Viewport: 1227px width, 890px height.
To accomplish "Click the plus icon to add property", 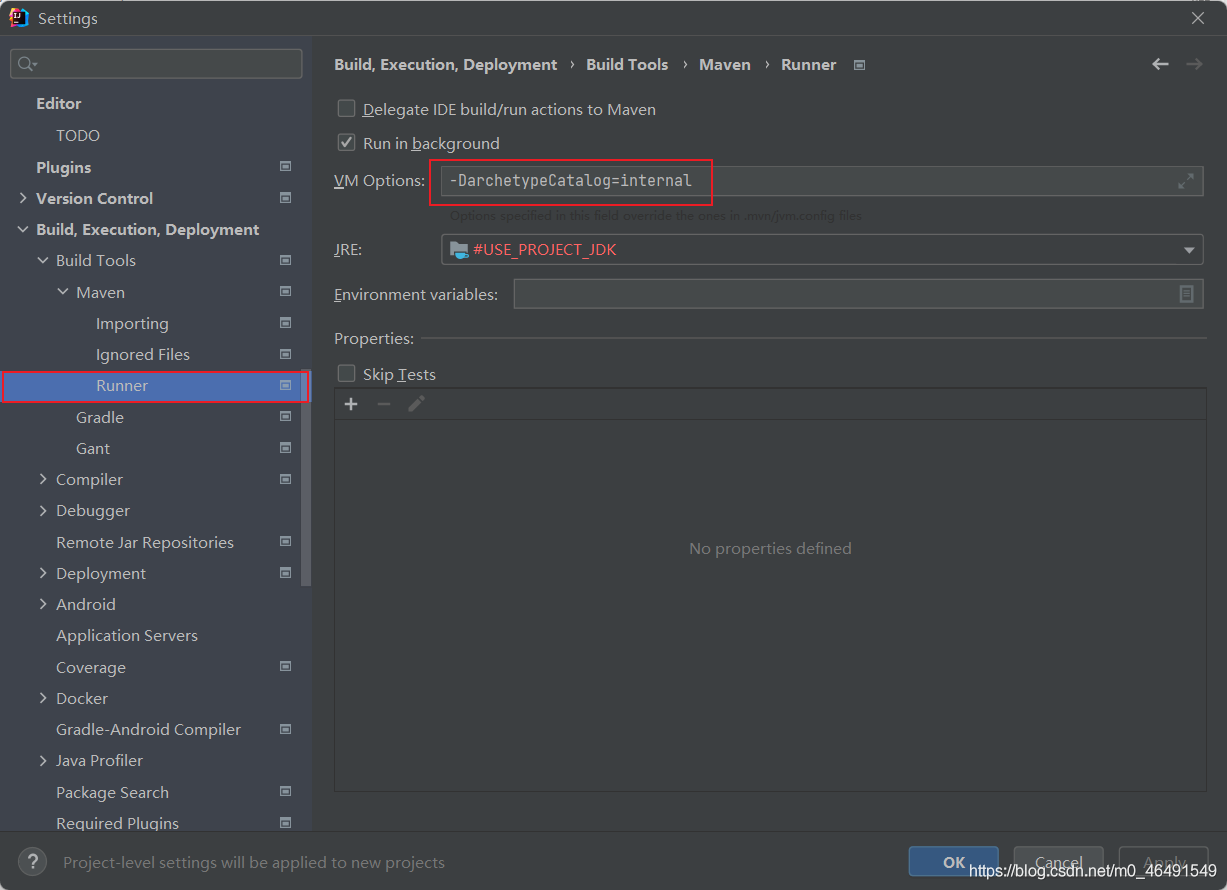I will tap(351, 404).
